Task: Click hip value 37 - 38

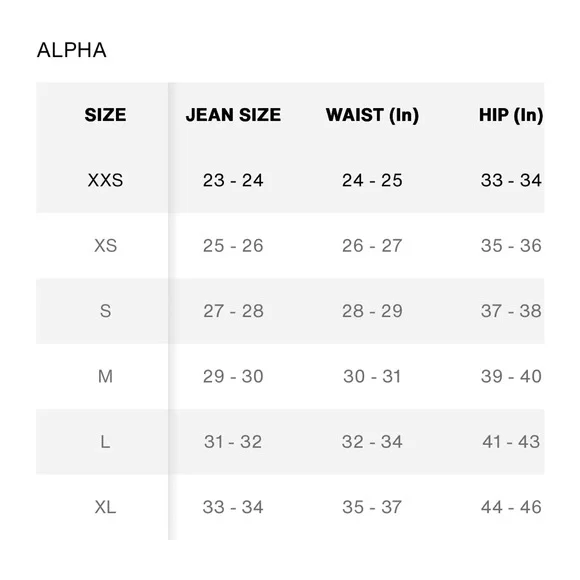Action: tap(511, 311)
